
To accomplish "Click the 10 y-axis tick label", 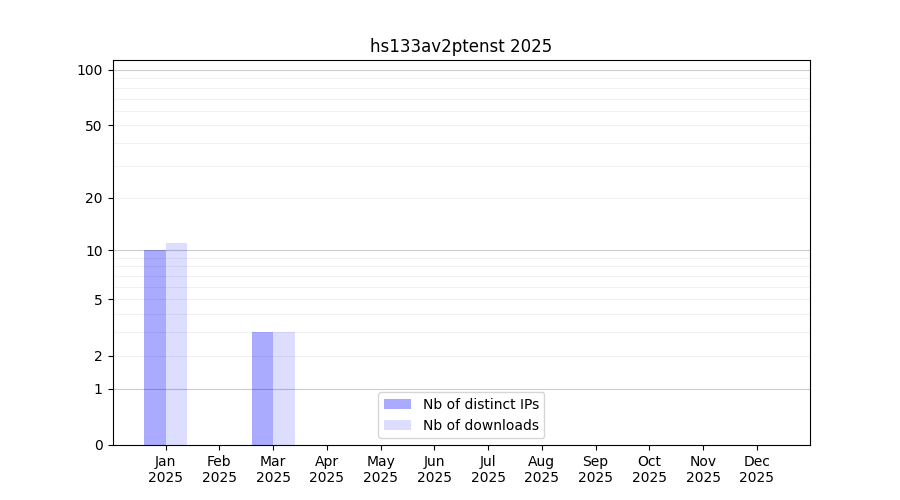I will coord(94,251).
